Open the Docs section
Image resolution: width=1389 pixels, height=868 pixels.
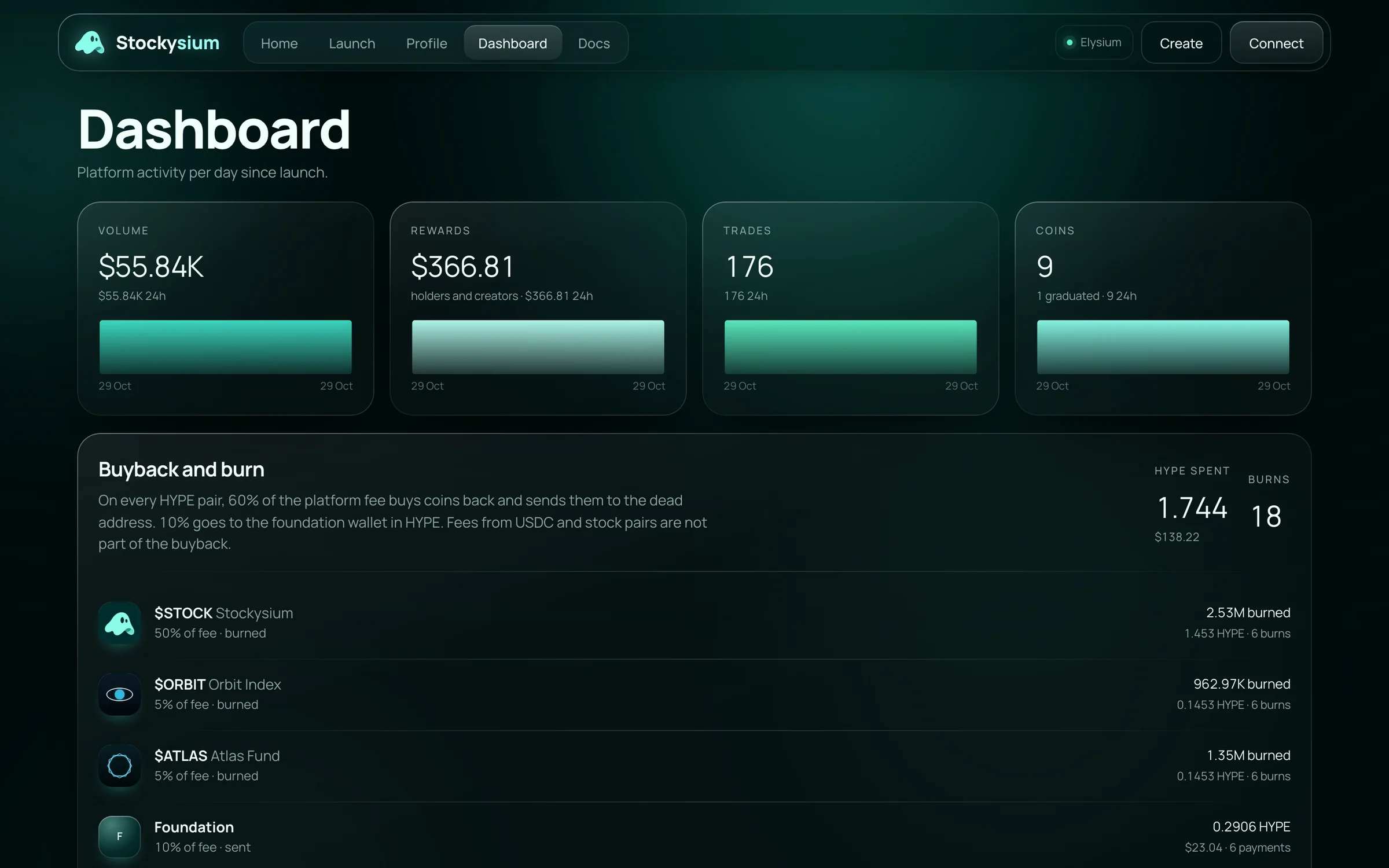594,43
